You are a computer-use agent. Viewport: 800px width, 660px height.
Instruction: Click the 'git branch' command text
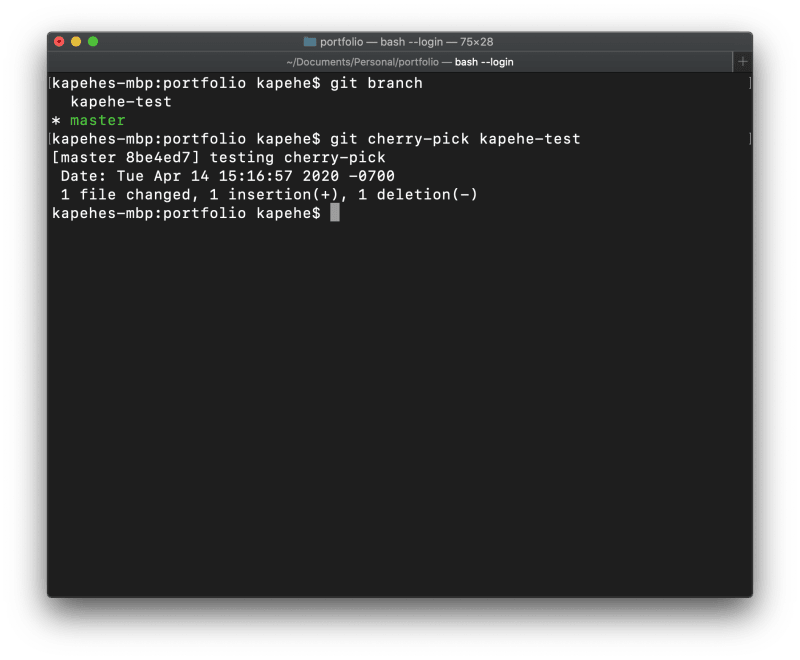[376, 83]
